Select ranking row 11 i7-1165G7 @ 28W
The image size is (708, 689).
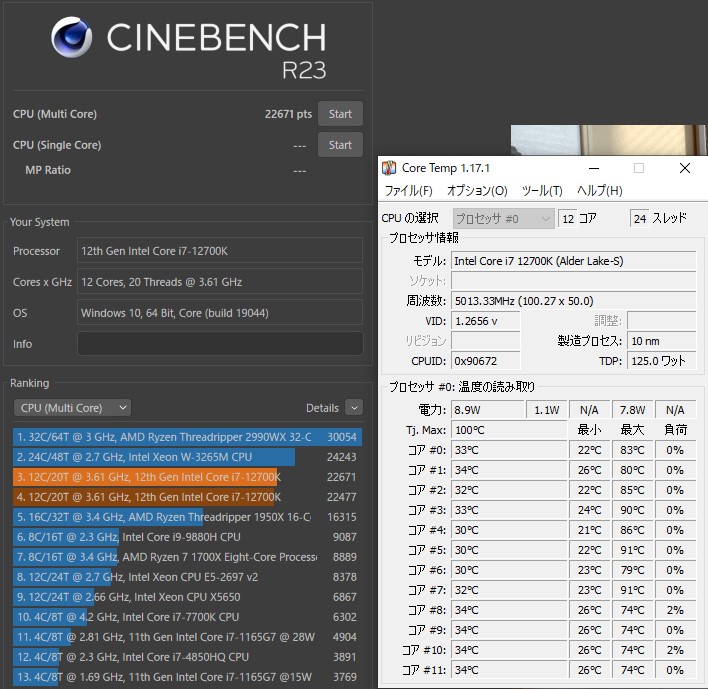click(x=187, y=637)
